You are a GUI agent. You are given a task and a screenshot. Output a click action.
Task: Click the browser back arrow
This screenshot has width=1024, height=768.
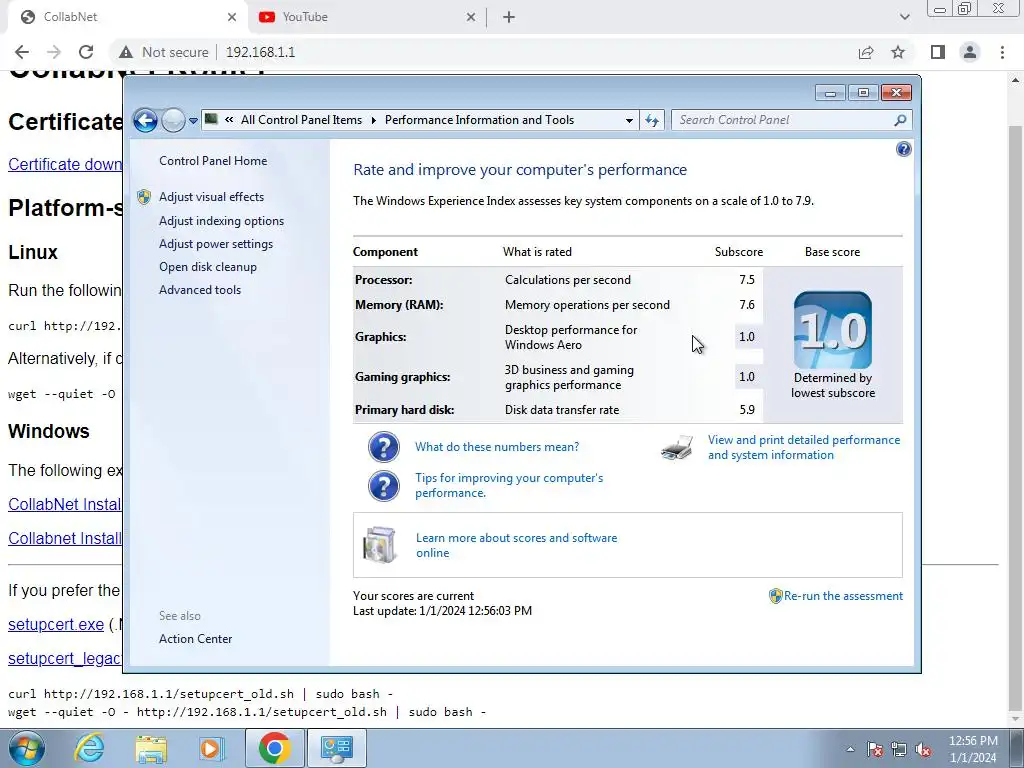22,52
